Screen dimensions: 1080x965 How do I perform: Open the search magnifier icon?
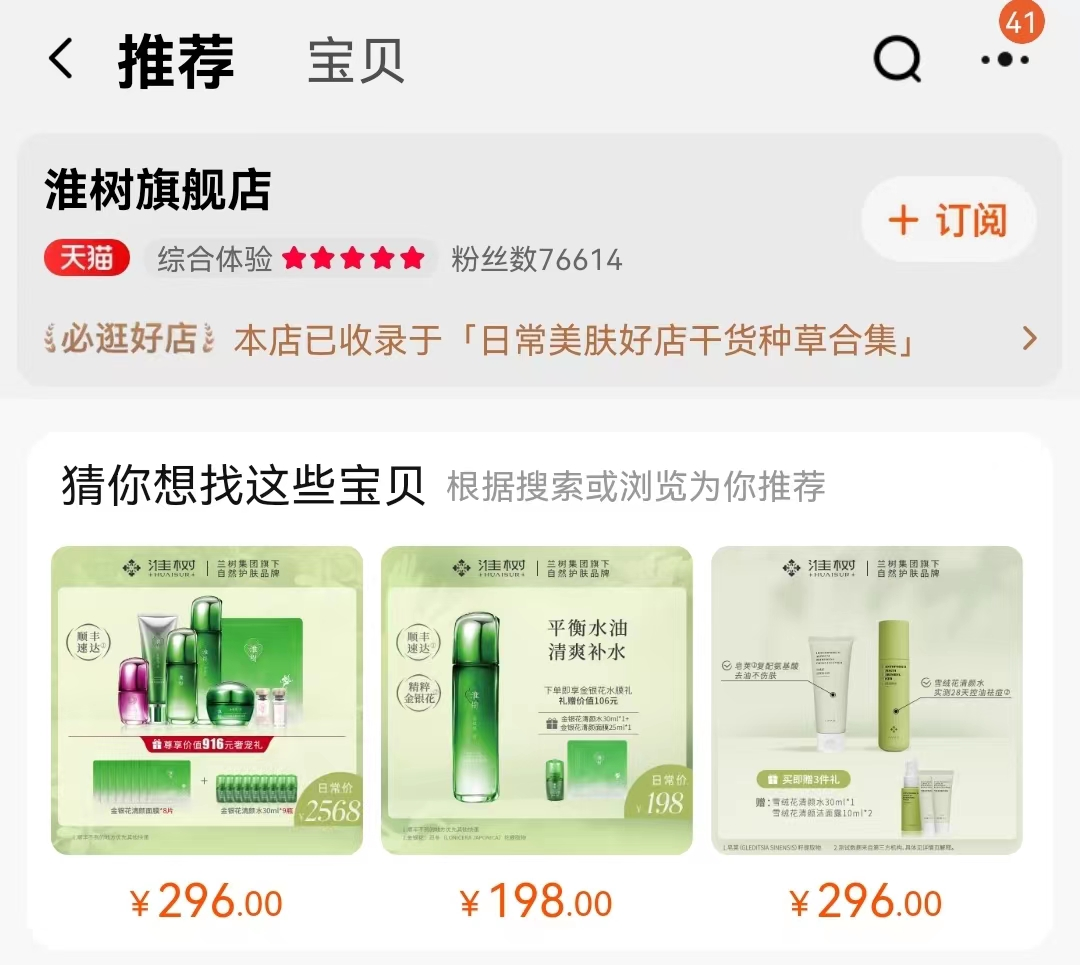(897, 59)
